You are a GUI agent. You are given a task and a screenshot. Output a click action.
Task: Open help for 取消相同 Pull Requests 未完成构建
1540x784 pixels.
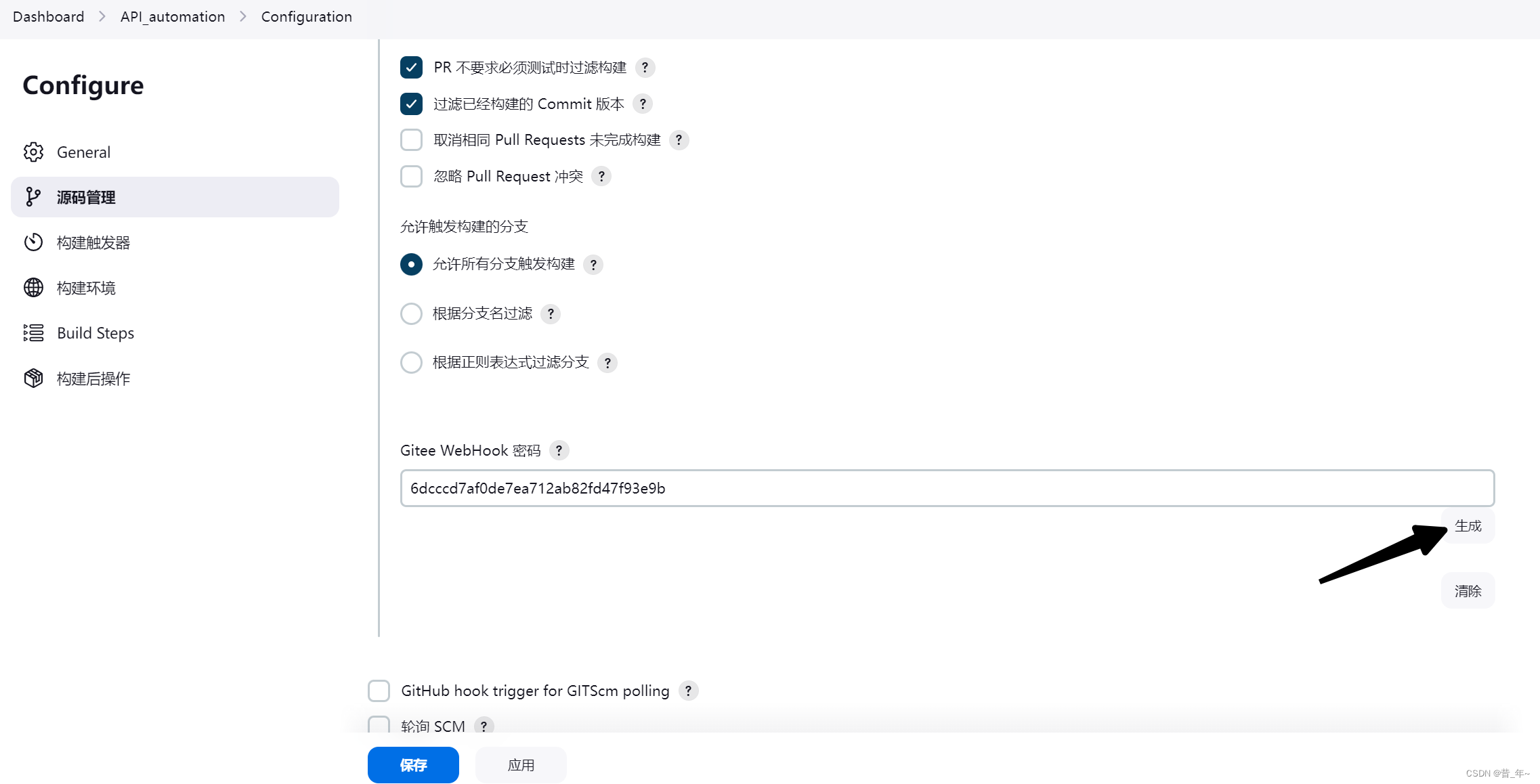pyautogui.click(x=679, y=140)
